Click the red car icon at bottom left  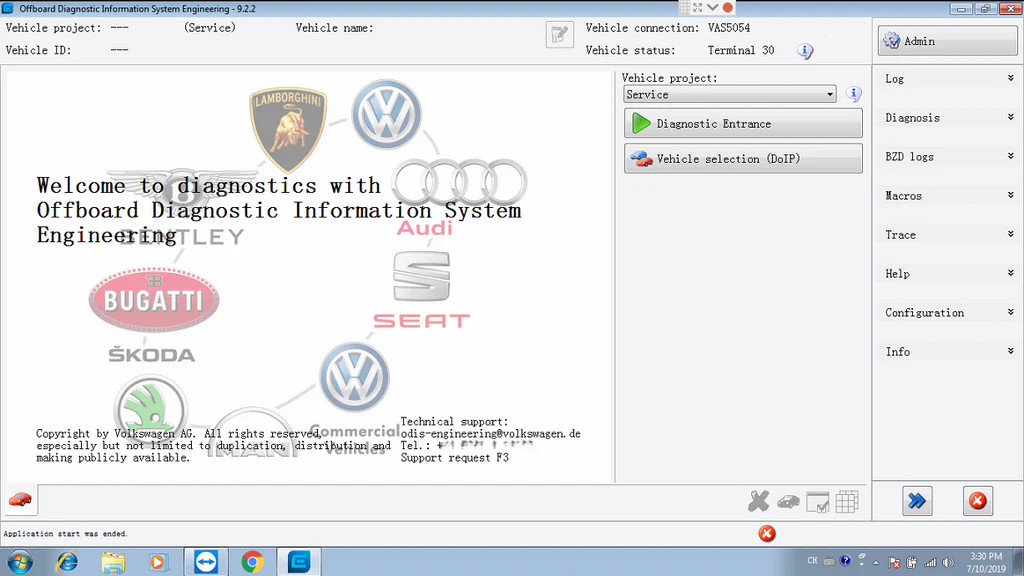(x=20, y=500)
